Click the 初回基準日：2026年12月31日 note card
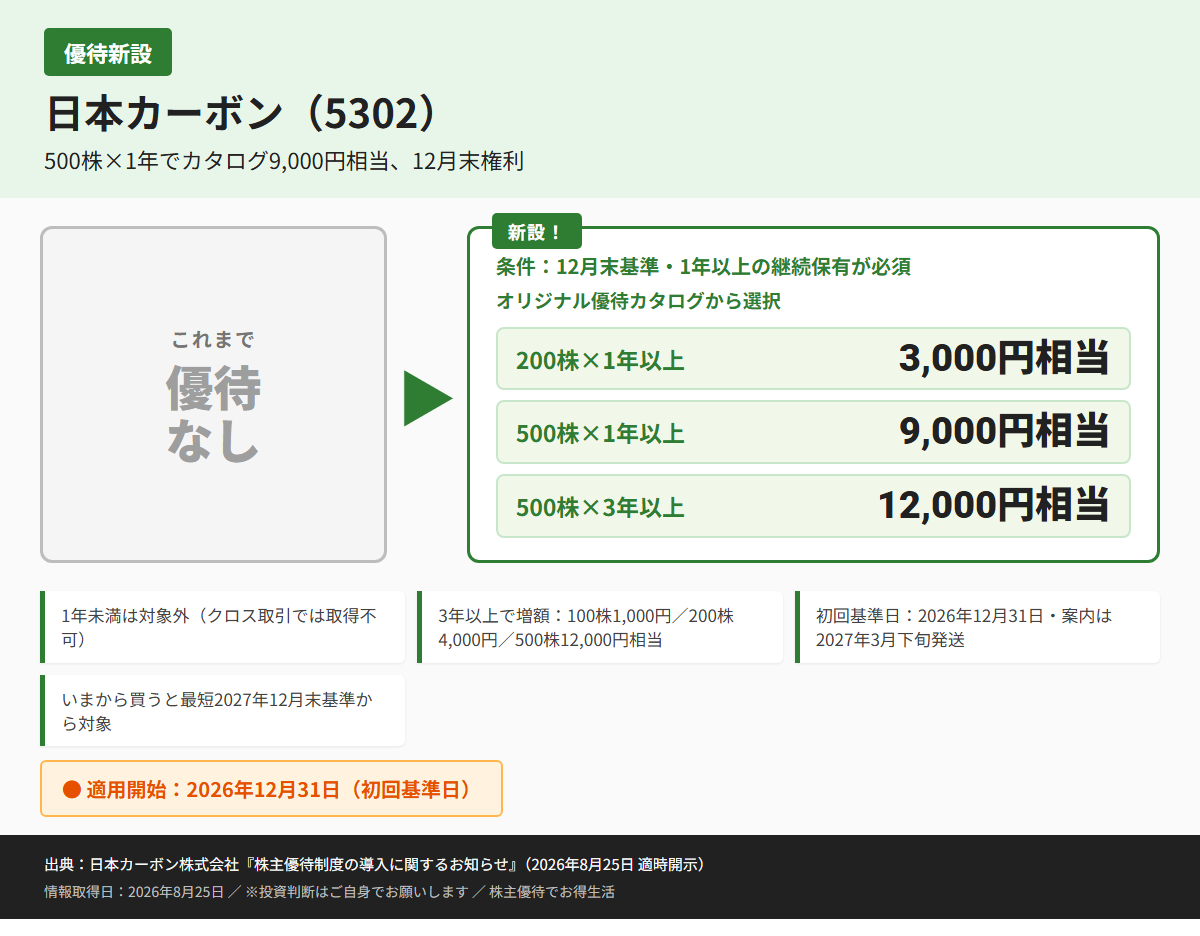Screen dimensions: 1200x936 point(977,627)
